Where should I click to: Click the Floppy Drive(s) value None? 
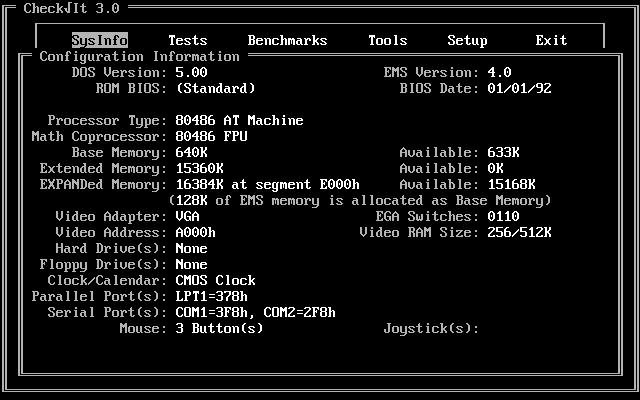tap(191, 264)
